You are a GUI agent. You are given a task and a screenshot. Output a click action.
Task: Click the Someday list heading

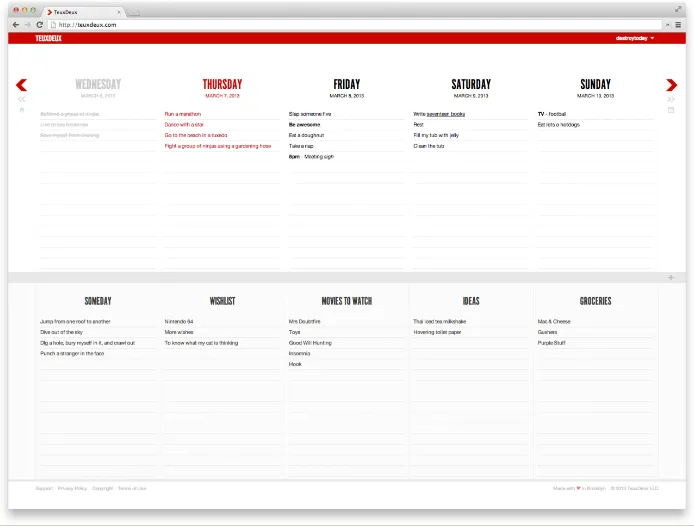98,301
